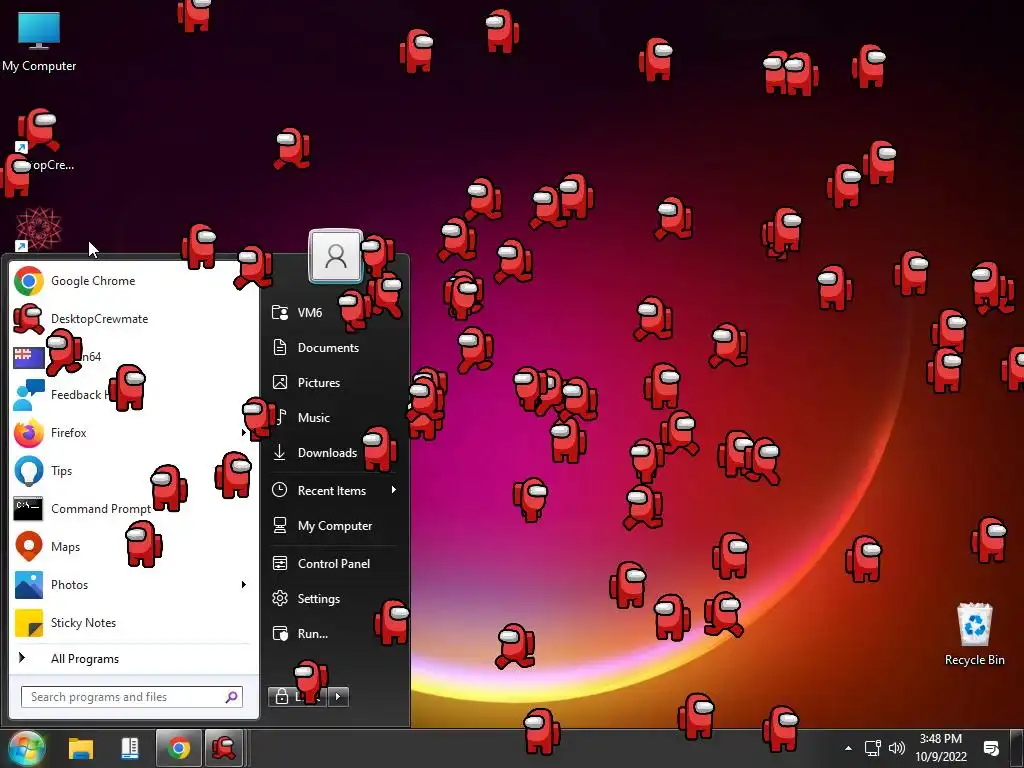Open Photos from the Start menu
This screenshot has width=1024, height=768.
pos(133,584)
